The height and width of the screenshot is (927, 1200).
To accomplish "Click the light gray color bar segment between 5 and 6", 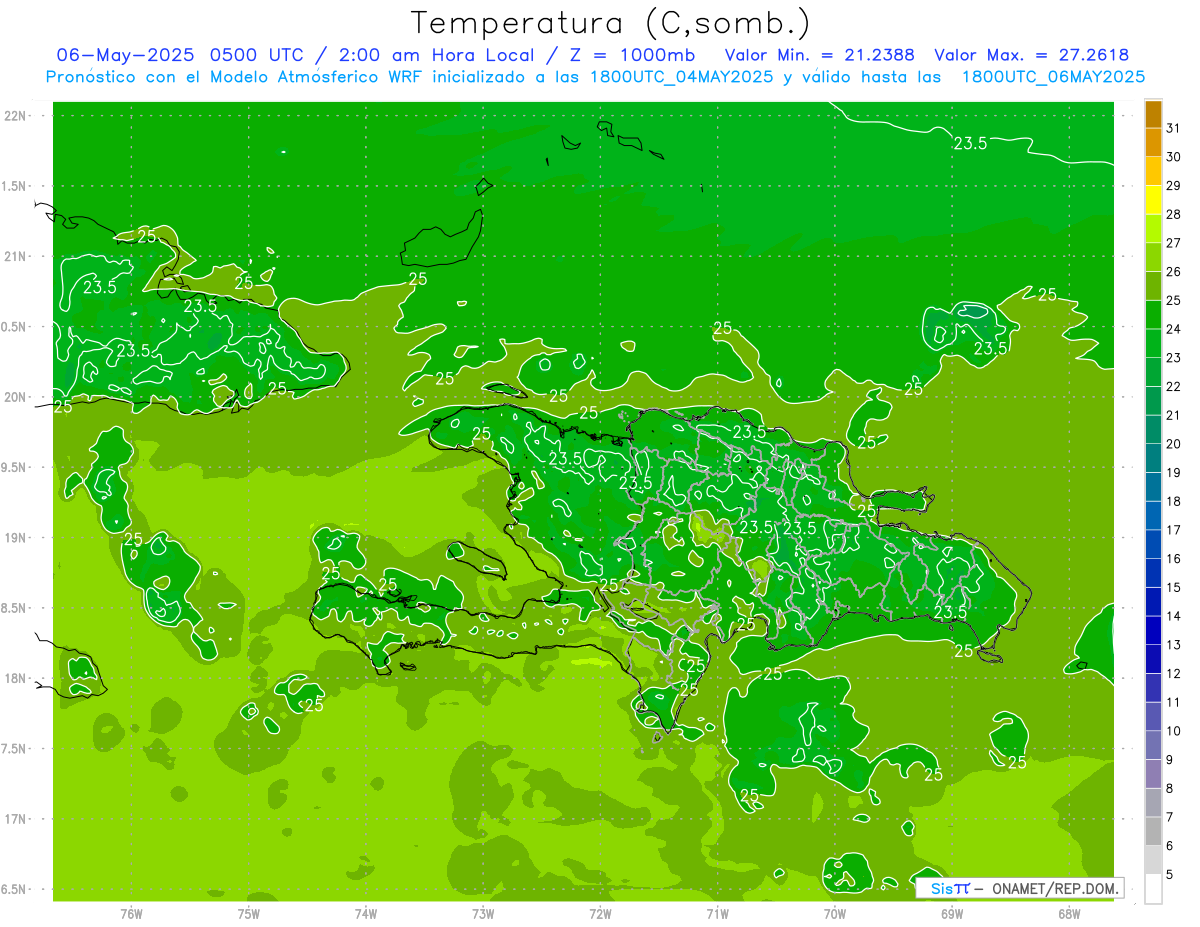I will coord(1153,860).
